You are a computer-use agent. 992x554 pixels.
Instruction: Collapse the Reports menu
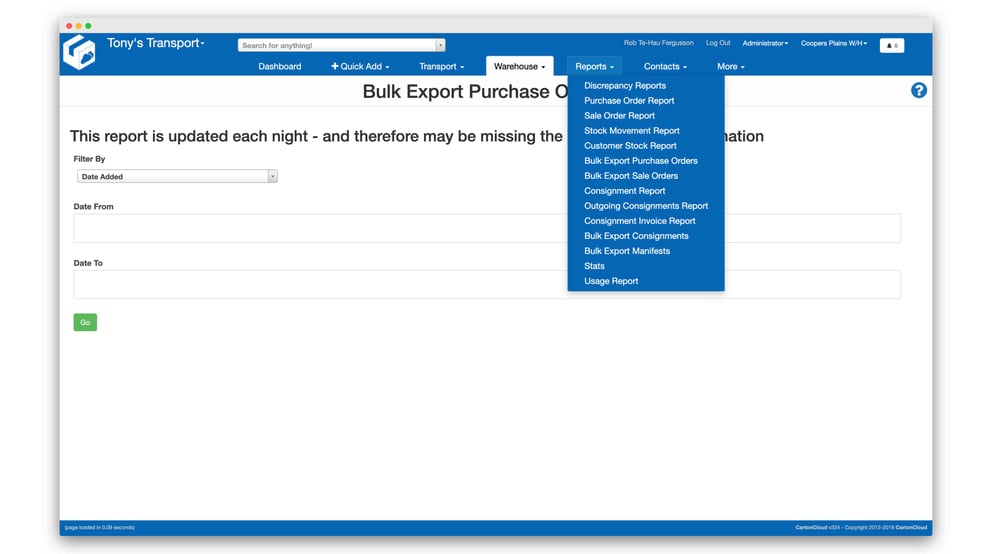595,66
